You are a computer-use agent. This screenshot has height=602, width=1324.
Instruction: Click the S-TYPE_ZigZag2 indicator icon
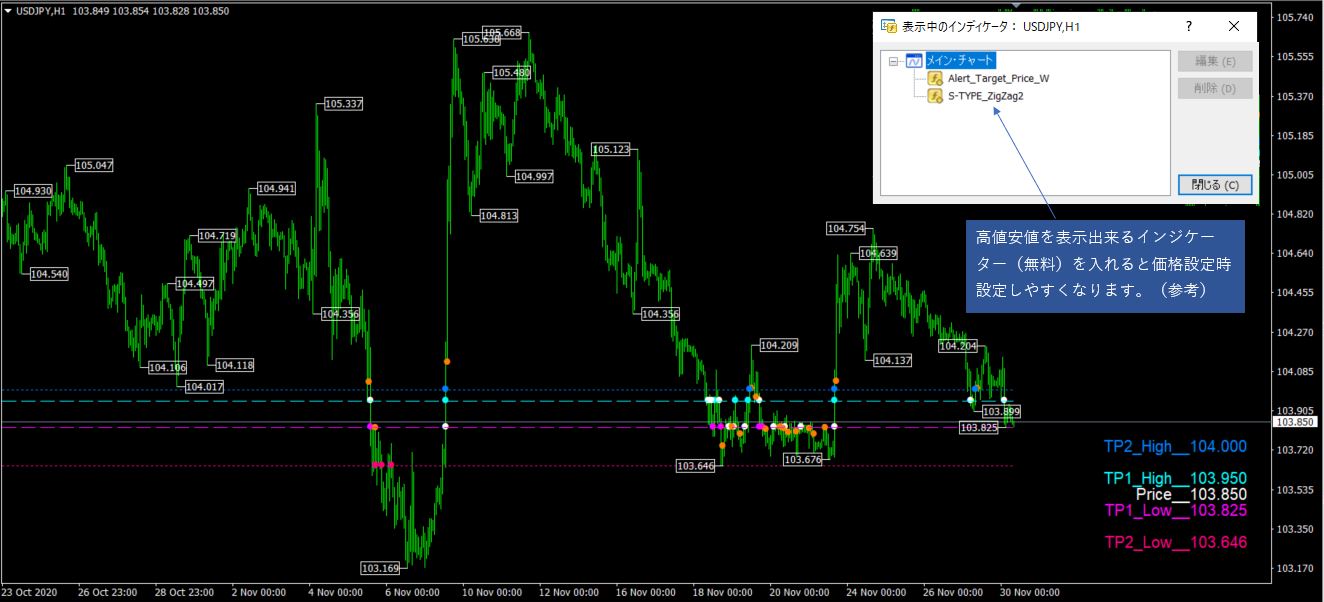(935, 96)
